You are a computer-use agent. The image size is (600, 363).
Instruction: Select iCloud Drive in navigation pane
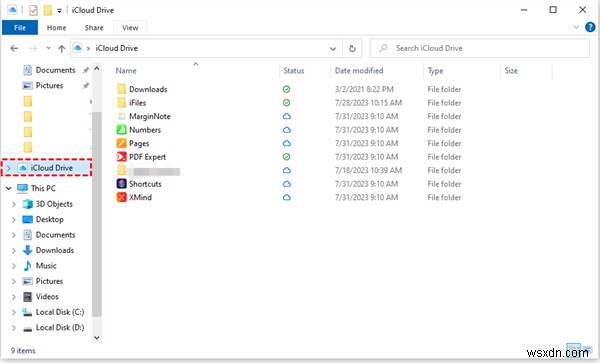coord(46,168)
